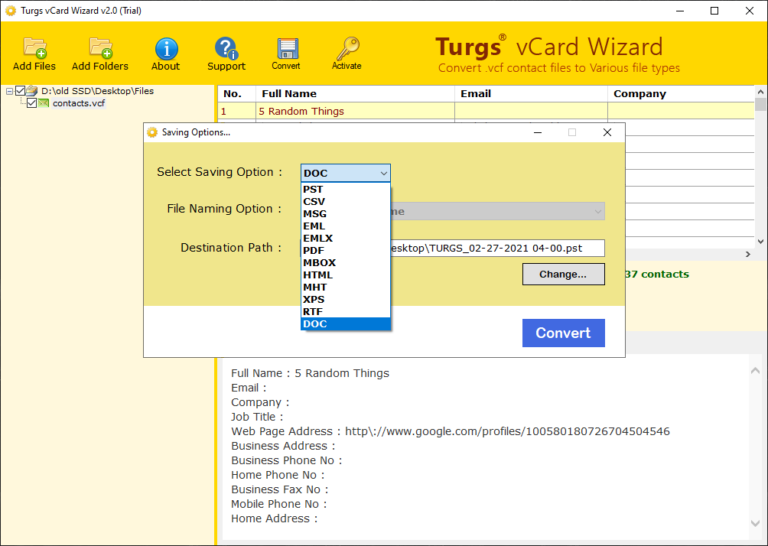768x546 pixels.
Task: Minimize the Turgs vCard Wizard main window
Action: point(680,11)
